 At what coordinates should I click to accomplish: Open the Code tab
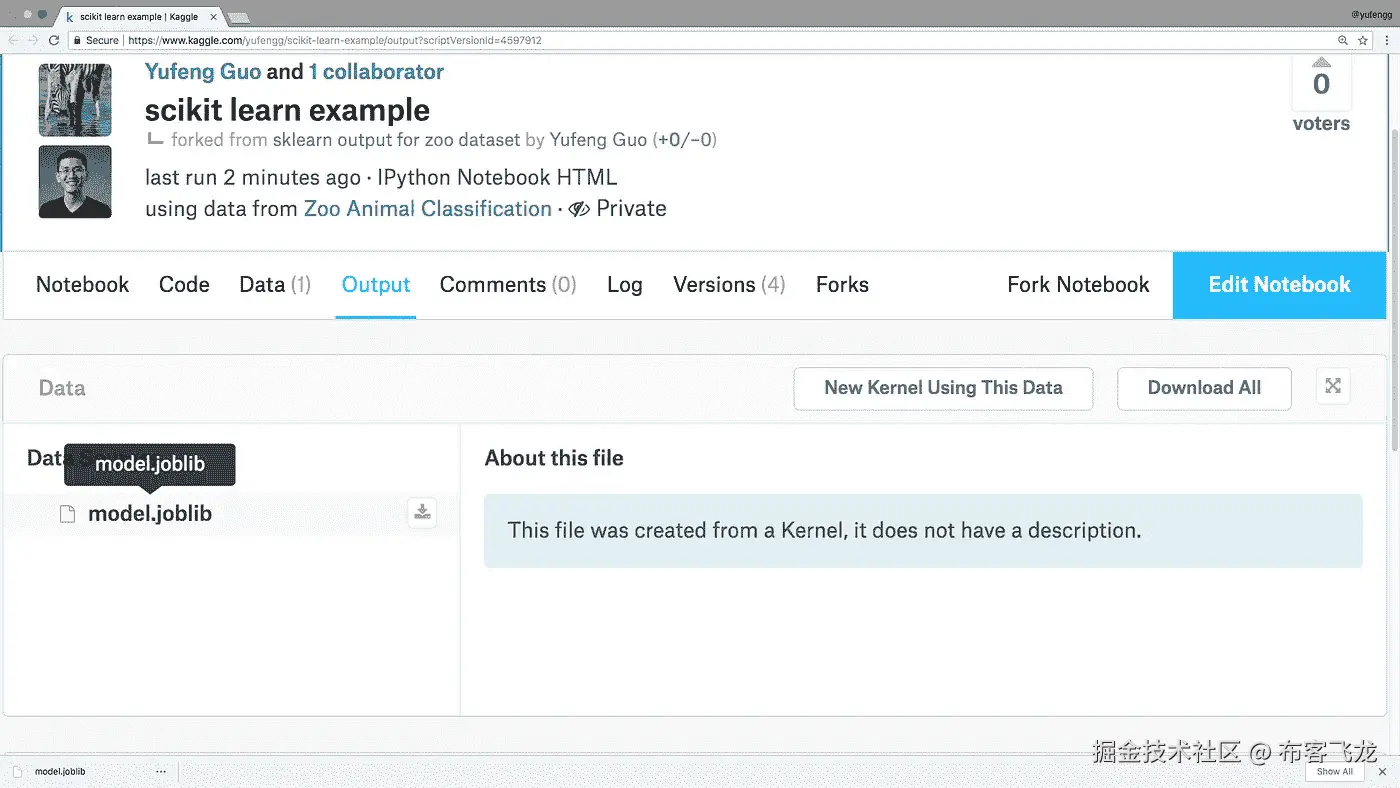point(184,285)
